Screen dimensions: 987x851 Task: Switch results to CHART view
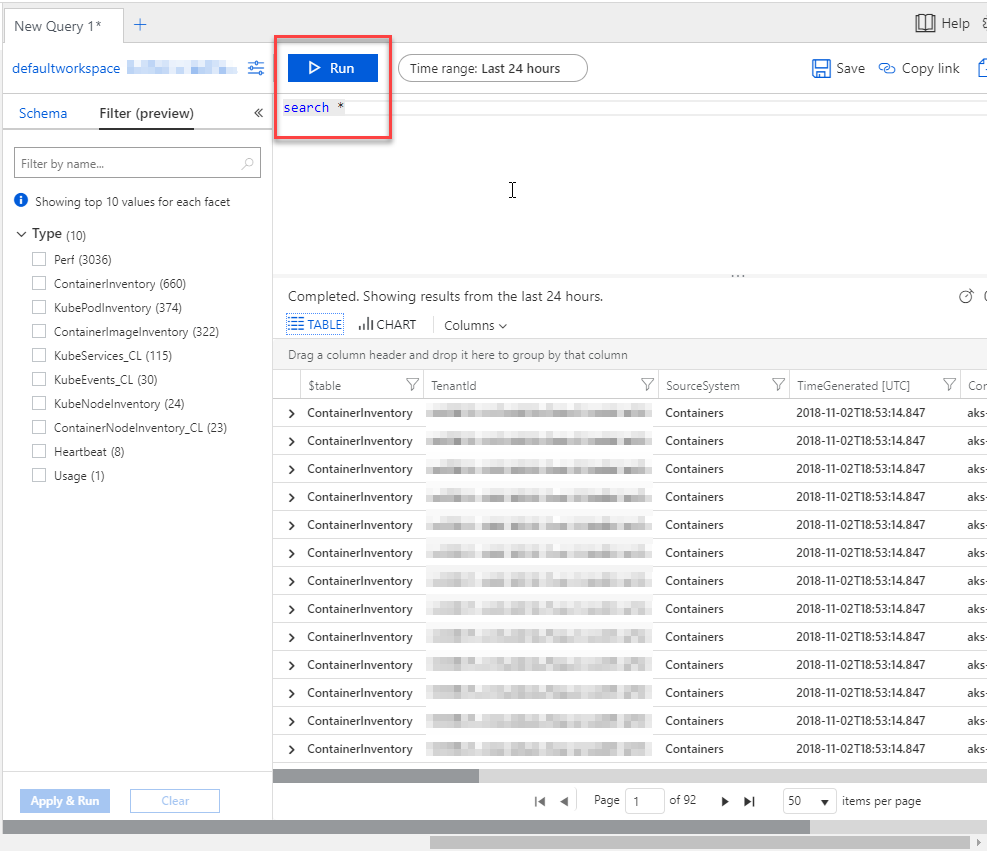(387, 325)
